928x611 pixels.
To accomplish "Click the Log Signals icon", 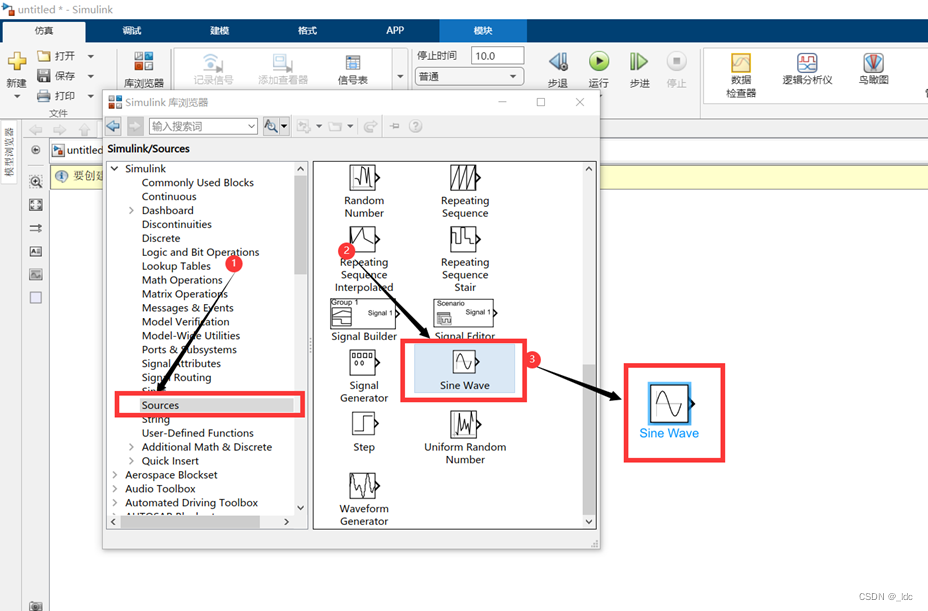I will click(212, 62).
